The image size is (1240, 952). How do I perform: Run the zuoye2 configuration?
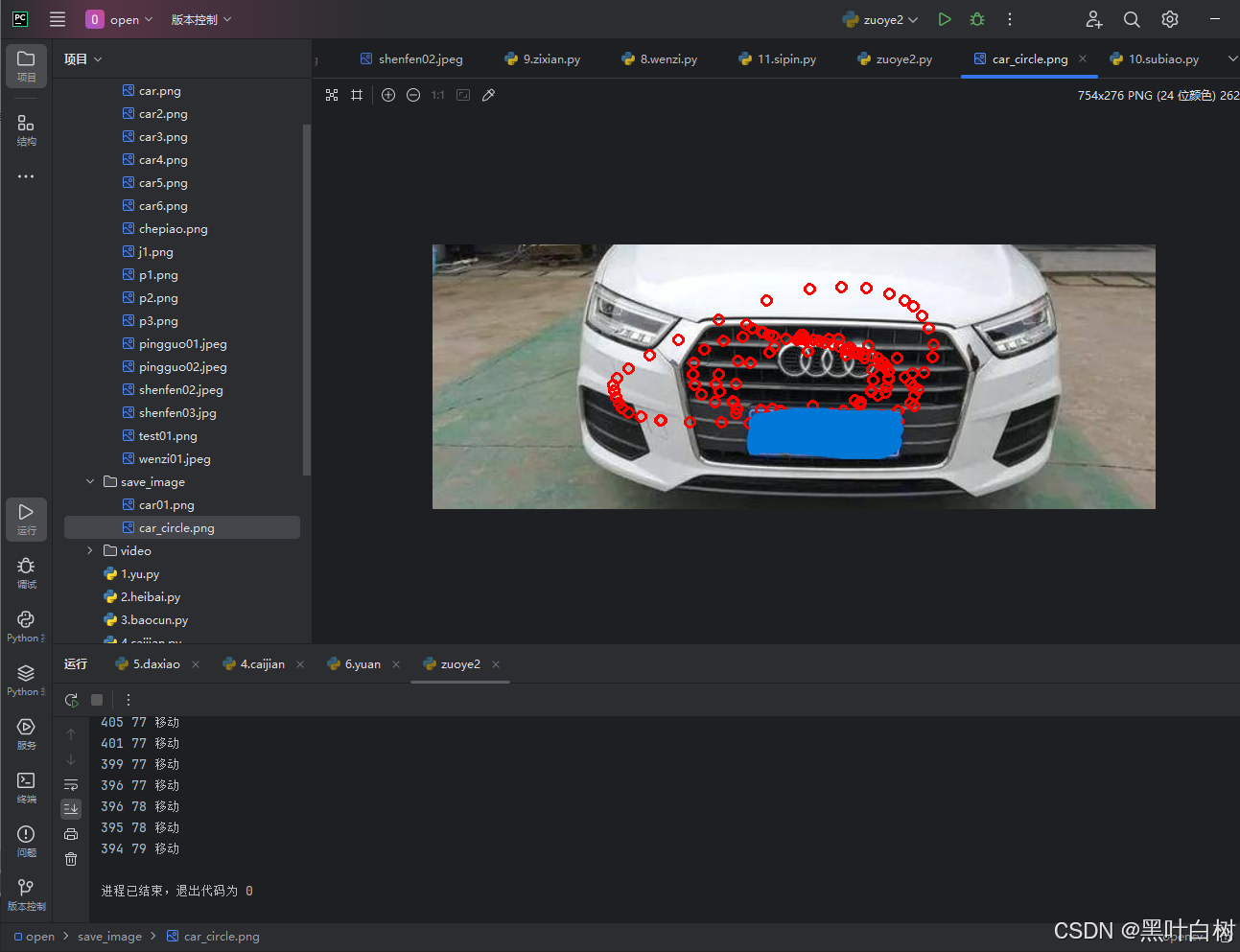tap(945, 19)
